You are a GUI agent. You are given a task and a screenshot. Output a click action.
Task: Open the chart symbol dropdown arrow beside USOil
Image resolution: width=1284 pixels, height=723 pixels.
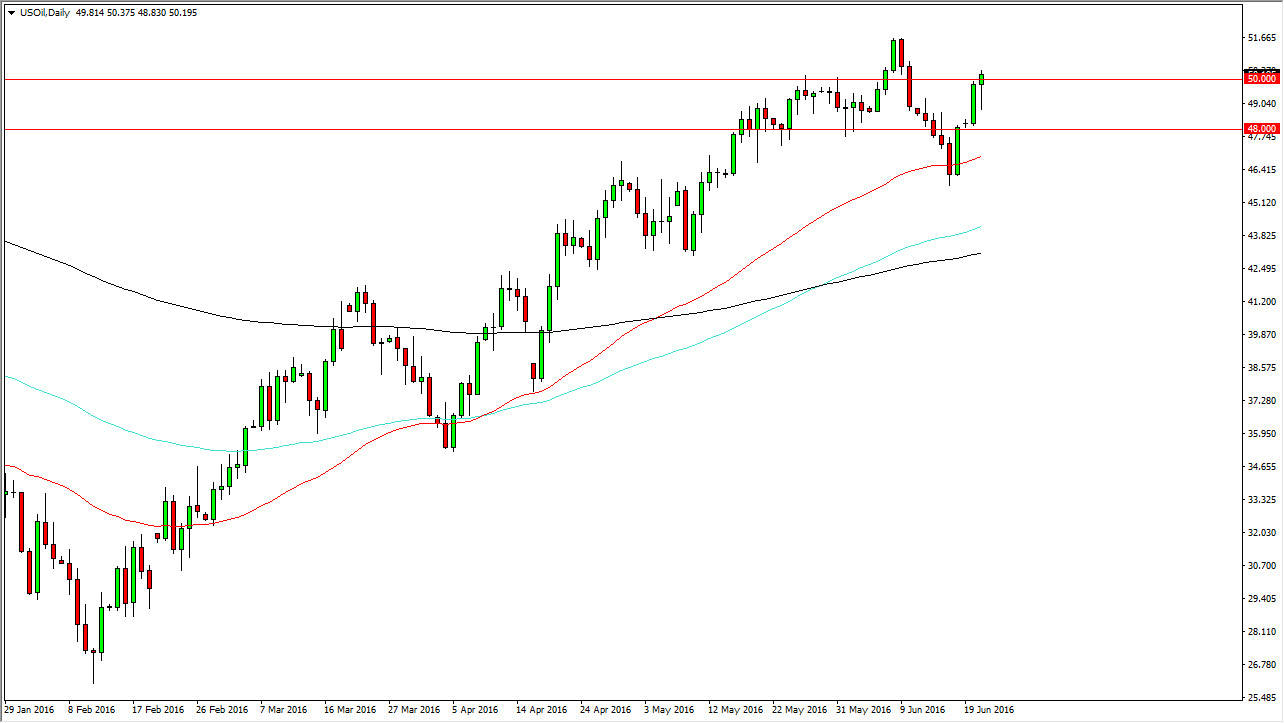click(x=10, y=13)
